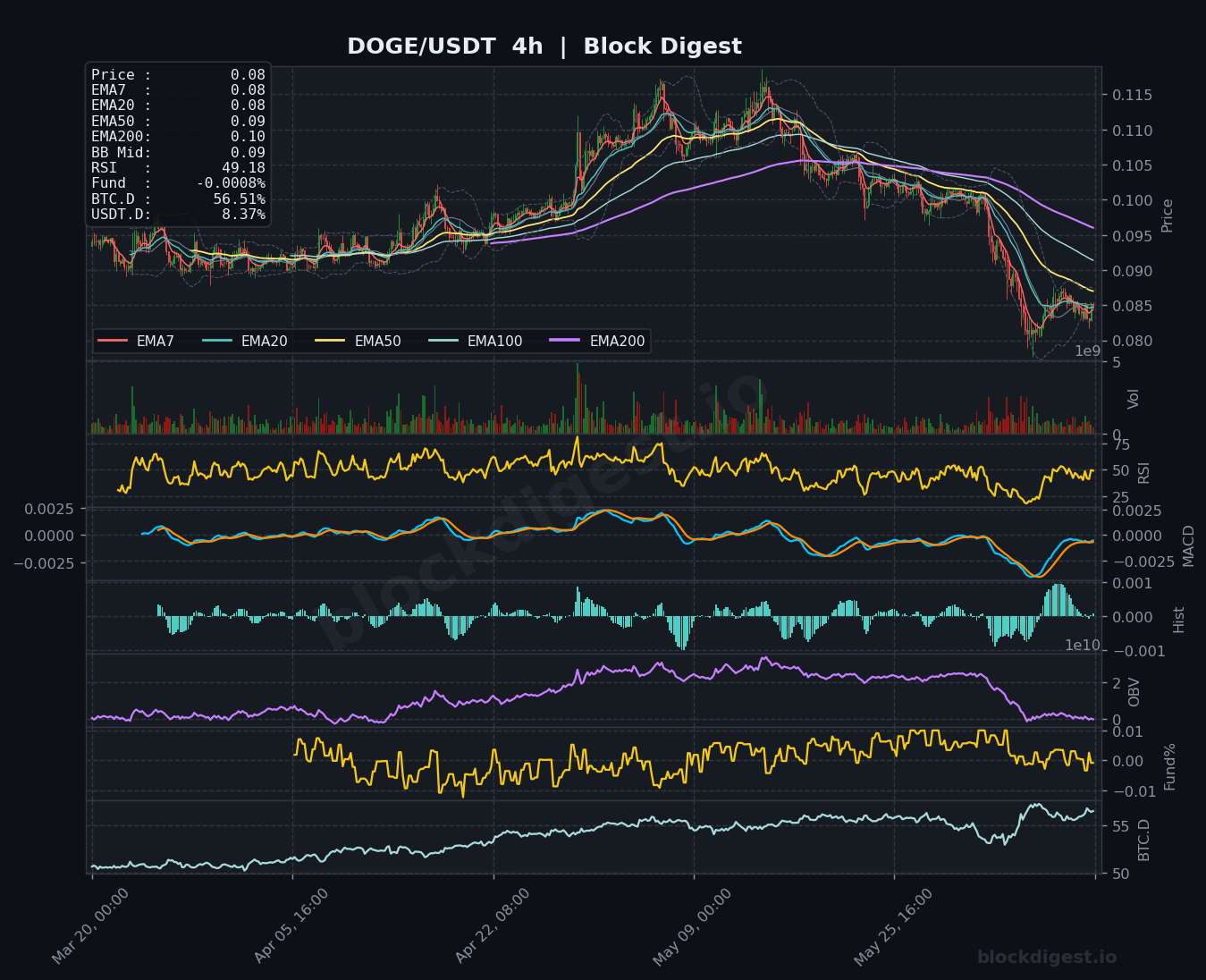The image size is (1206, 980).
Task: Click the RSI axis label
Action: click(x=1144, y=472)
